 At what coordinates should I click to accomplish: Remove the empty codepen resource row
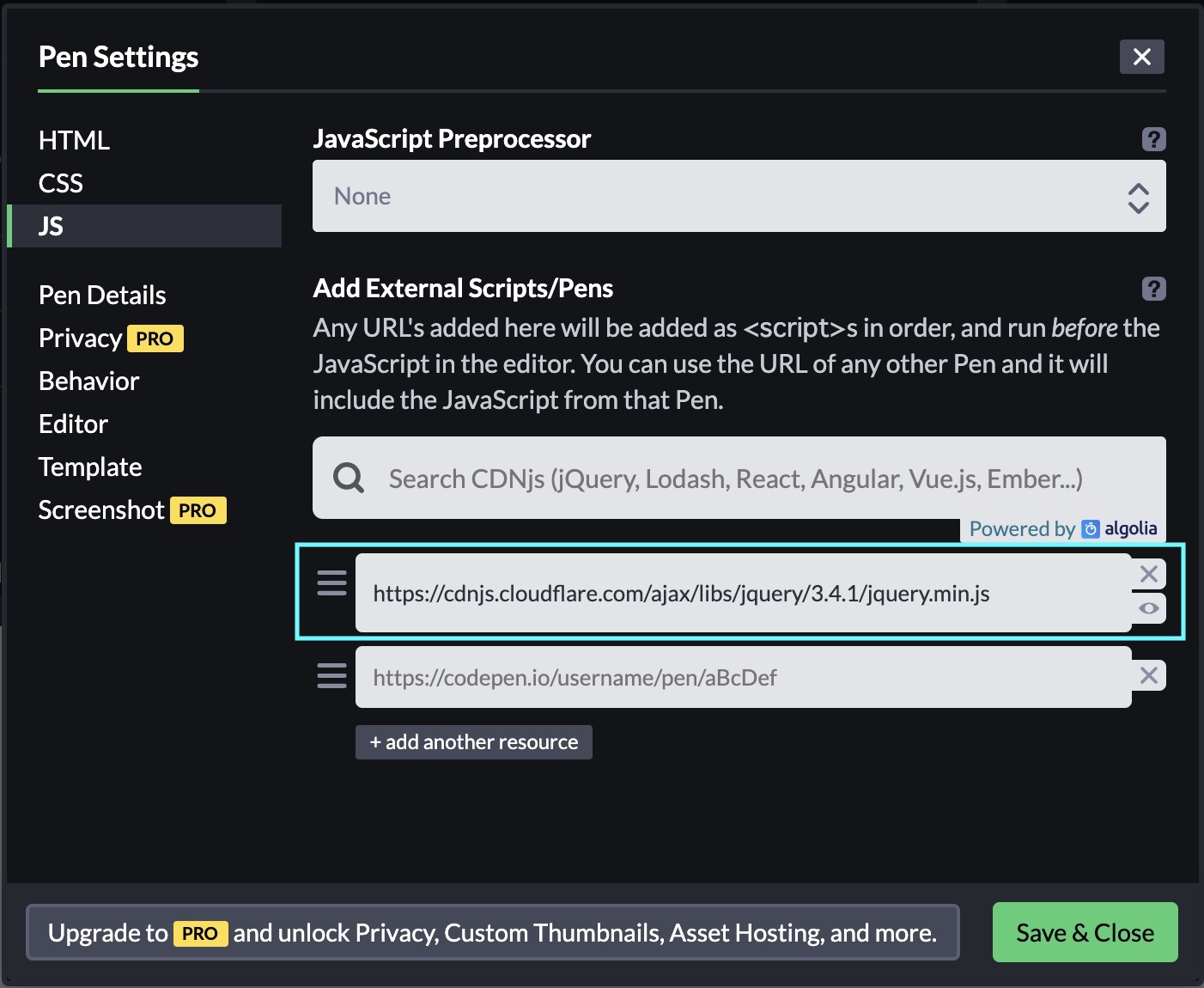[x=1148, y=676]
